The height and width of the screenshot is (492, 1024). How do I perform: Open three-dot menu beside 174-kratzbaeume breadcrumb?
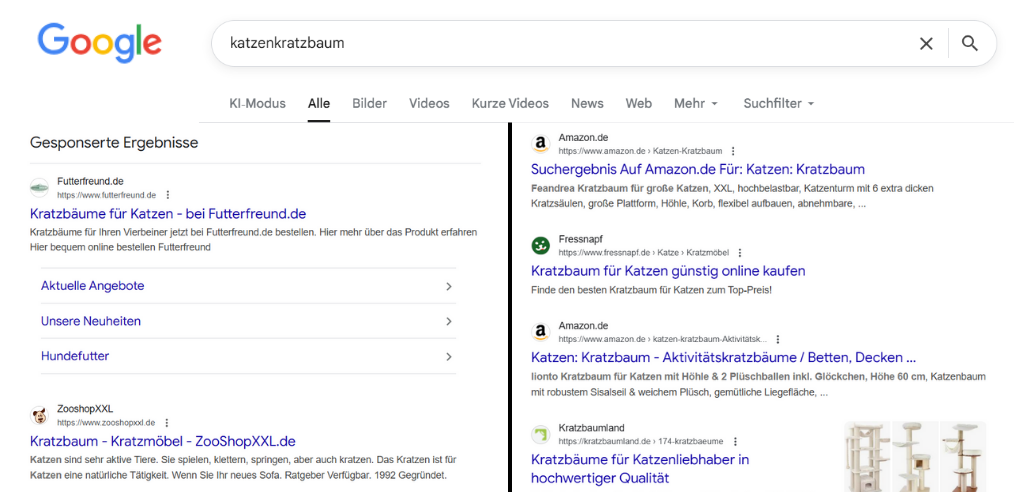tap(735, 441)
